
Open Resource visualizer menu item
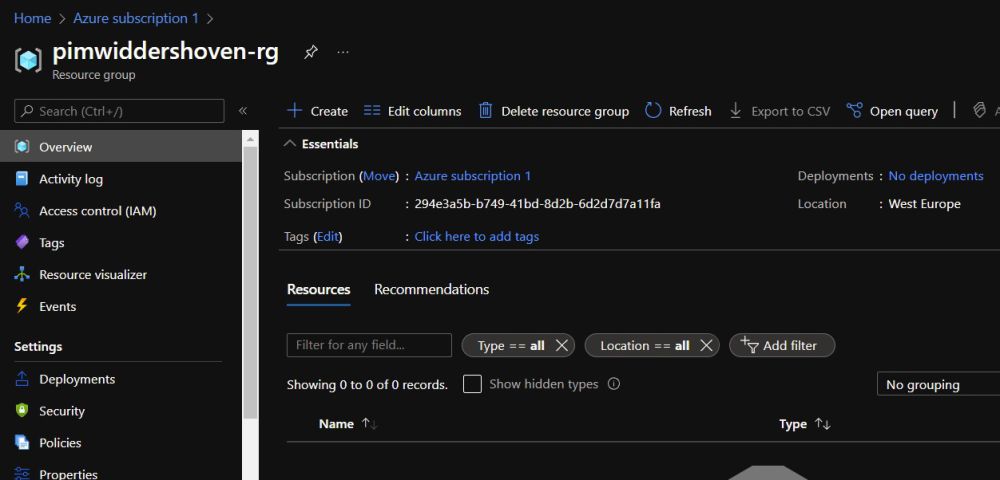click(121, 274)
